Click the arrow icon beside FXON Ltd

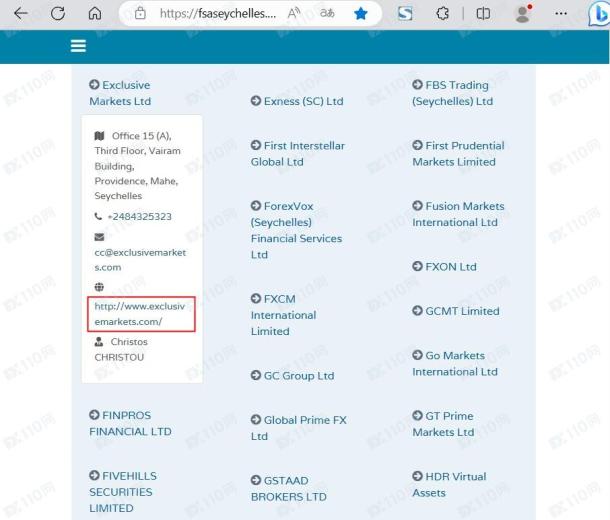tap(417, 266)
